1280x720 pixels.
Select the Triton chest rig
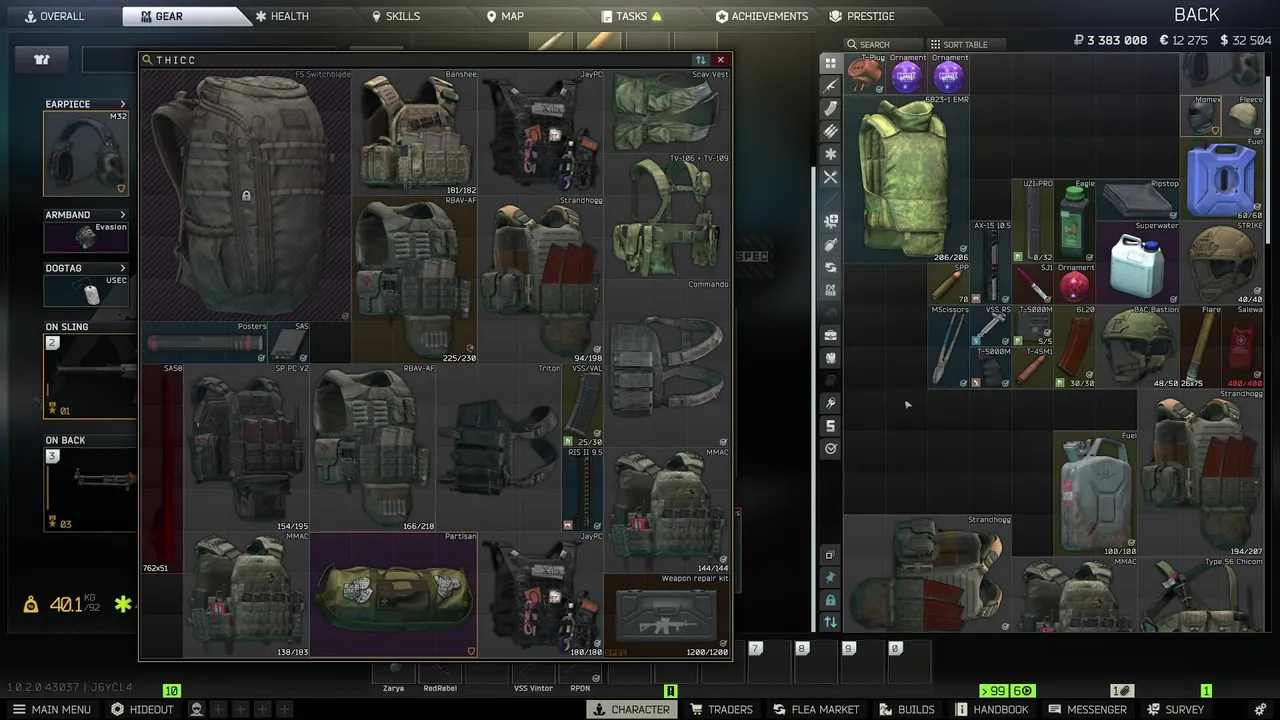click(500, 447)
